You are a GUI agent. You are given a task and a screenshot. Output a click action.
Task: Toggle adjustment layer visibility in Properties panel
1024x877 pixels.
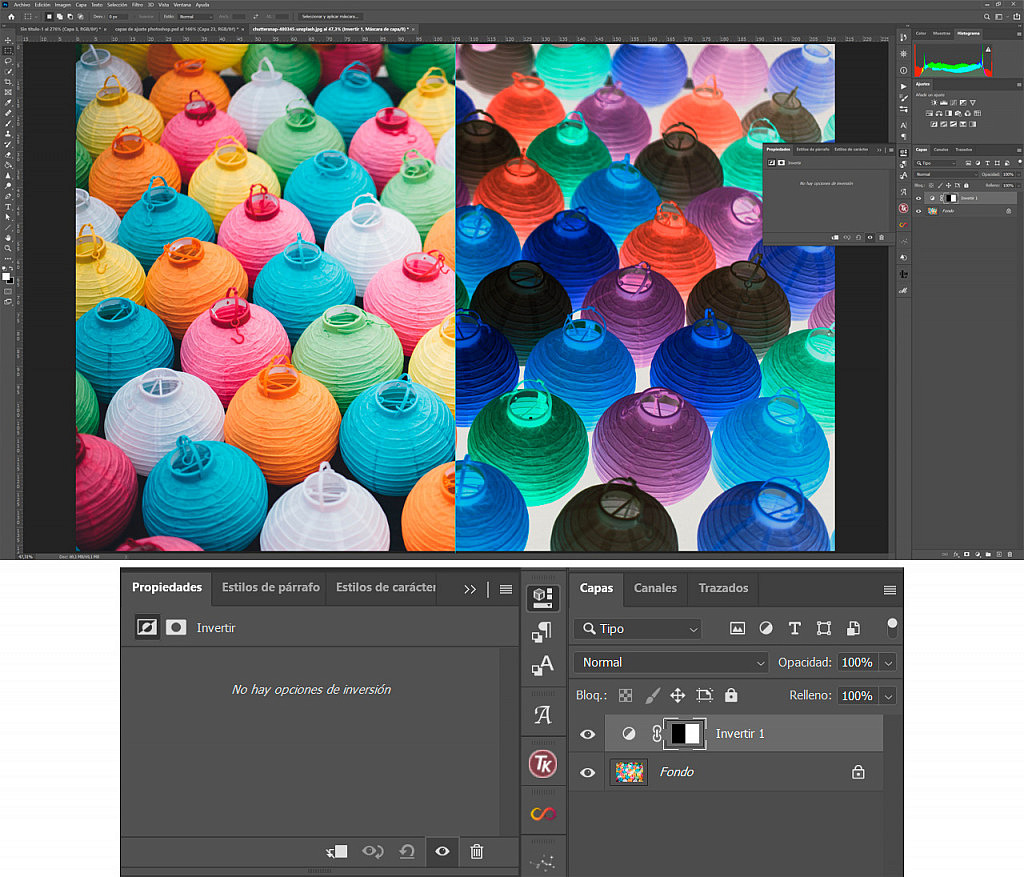(441, 851)
